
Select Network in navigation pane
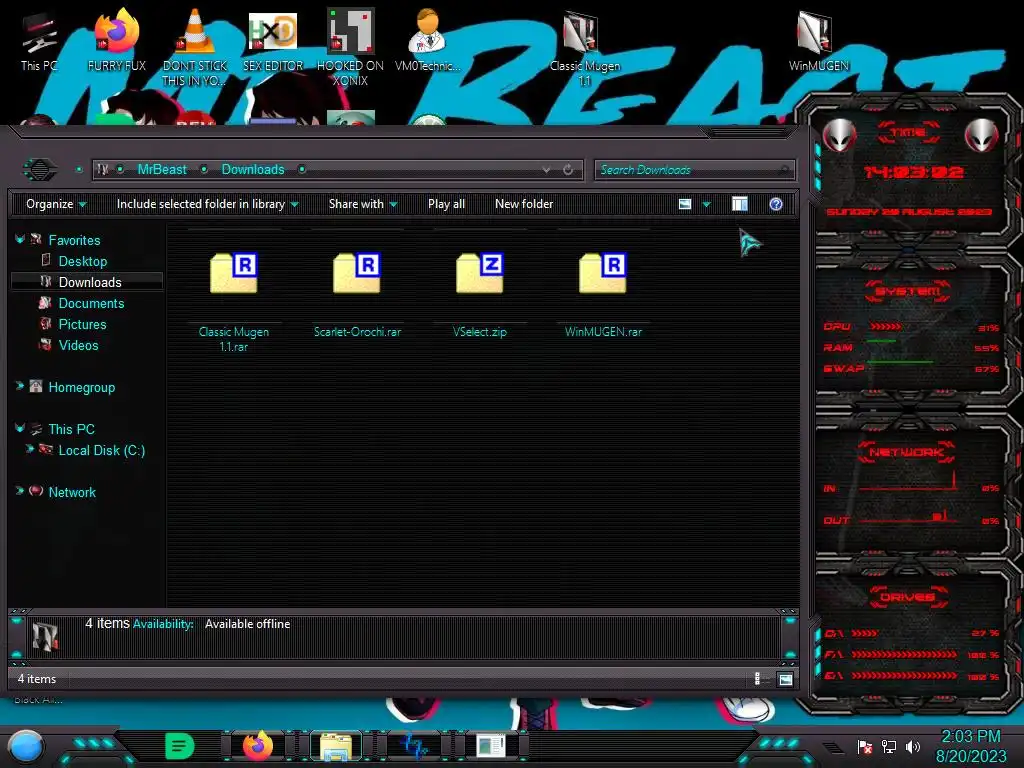click(x=72, y=492)
